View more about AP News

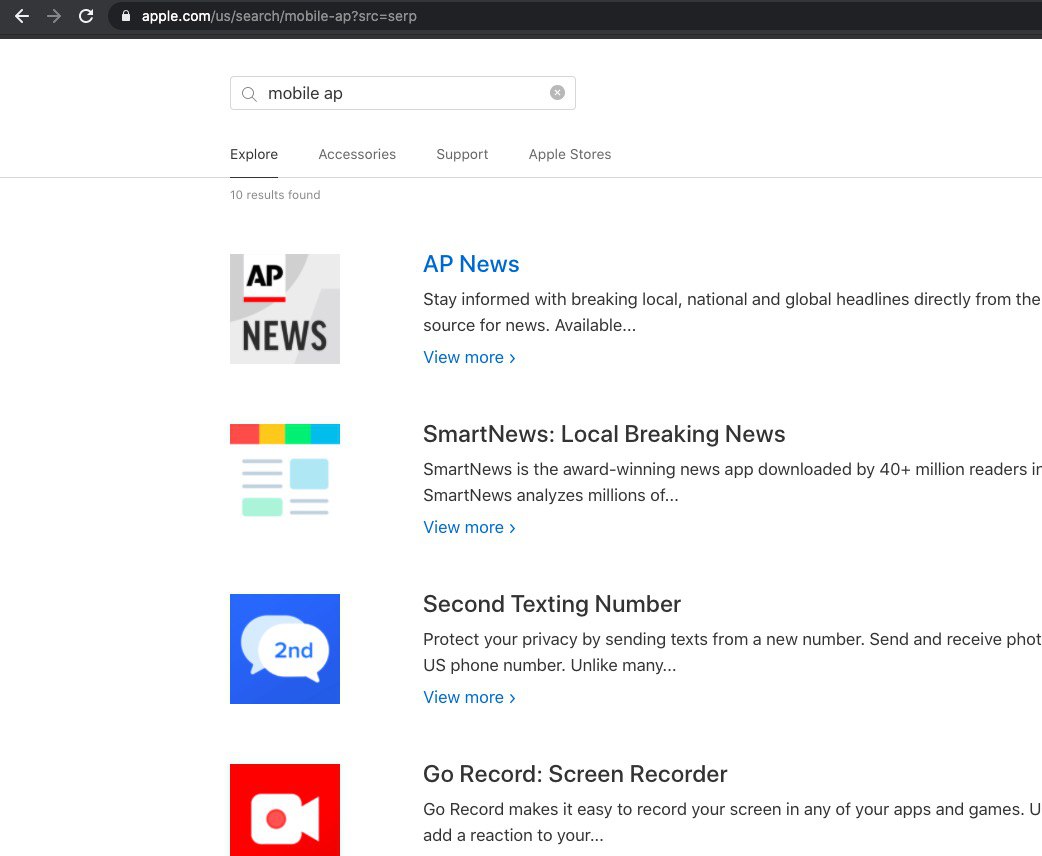469,357
